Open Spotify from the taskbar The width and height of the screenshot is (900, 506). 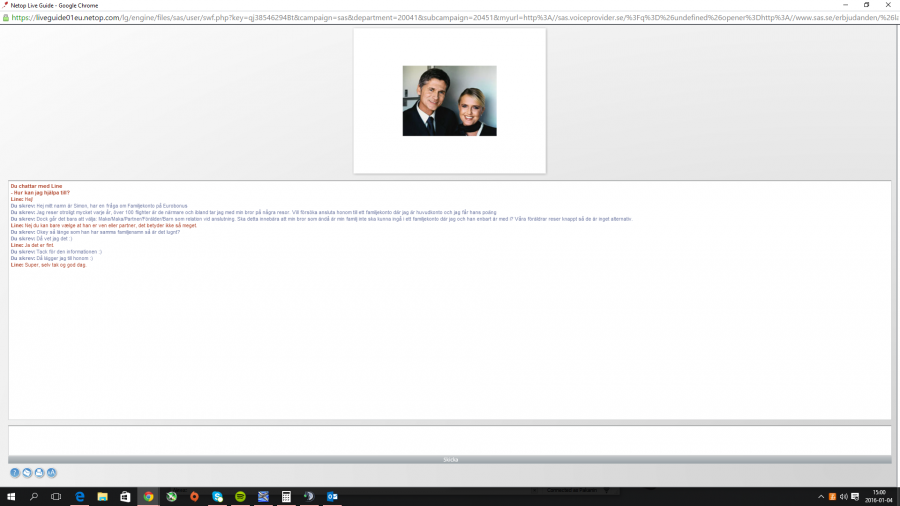pyautogui.click(x=240, y=496)
